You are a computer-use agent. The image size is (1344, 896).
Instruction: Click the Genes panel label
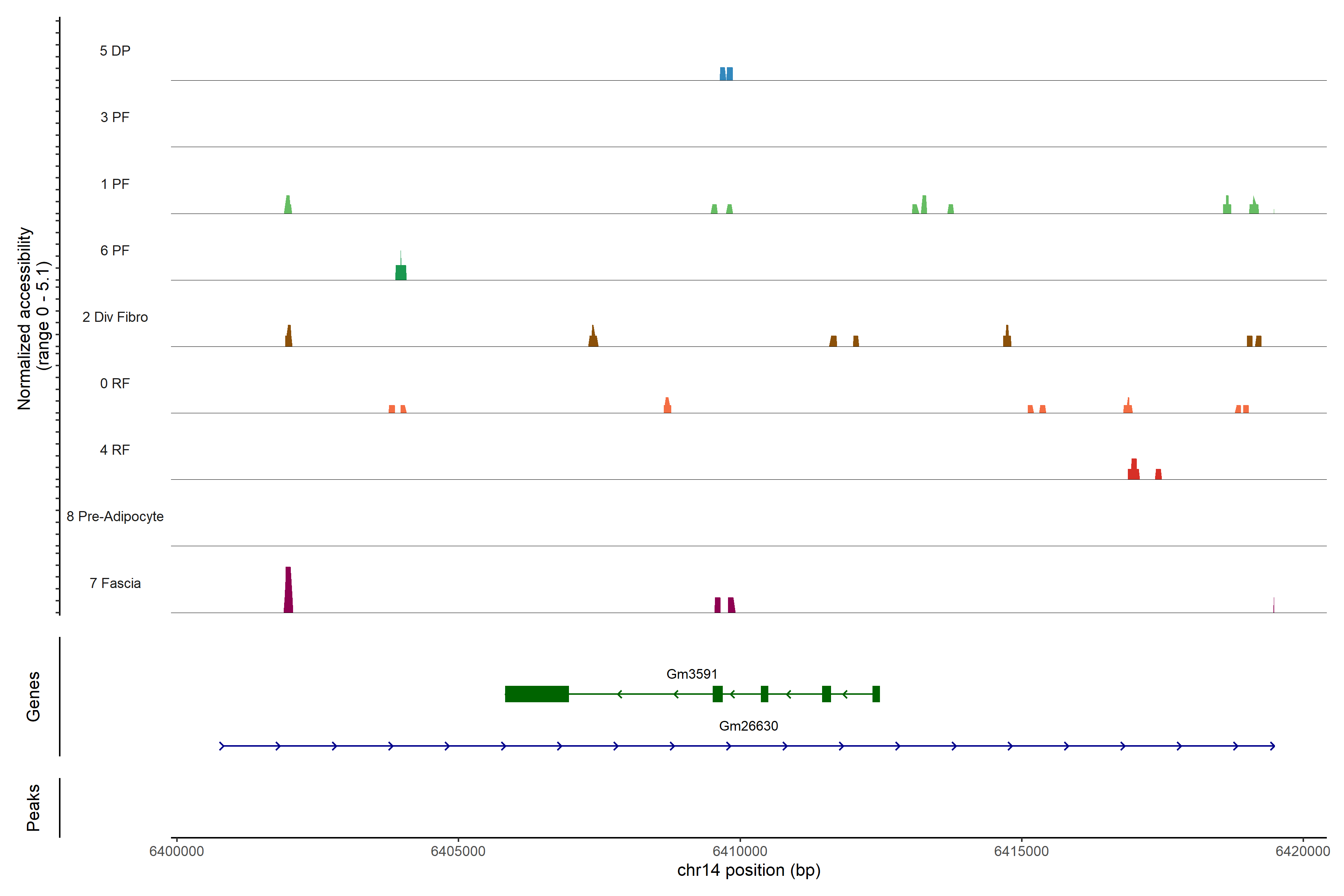tap(33, 696)
